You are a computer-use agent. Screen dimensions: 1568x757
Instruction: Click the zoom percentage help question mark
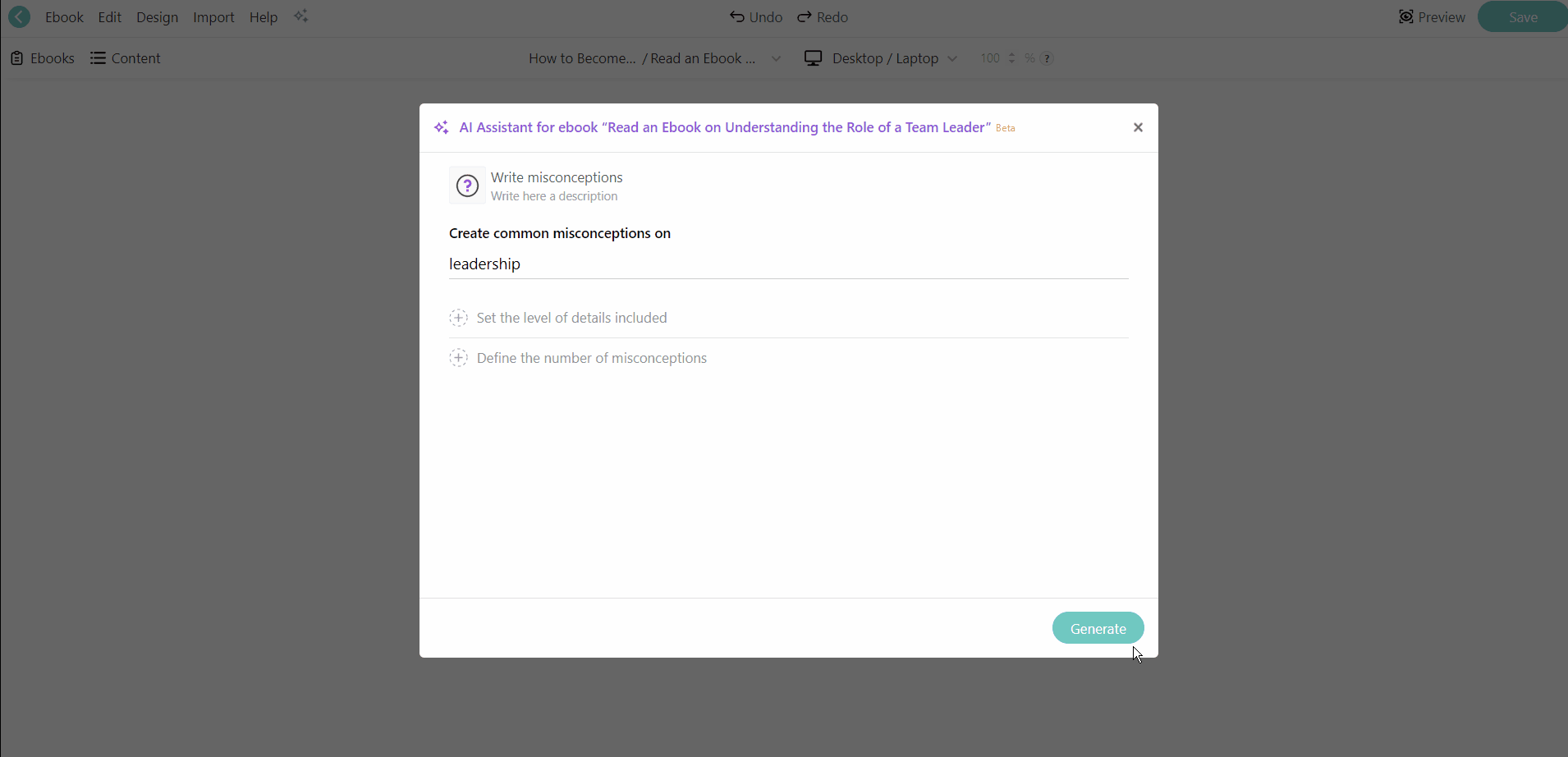(1048, 58)
